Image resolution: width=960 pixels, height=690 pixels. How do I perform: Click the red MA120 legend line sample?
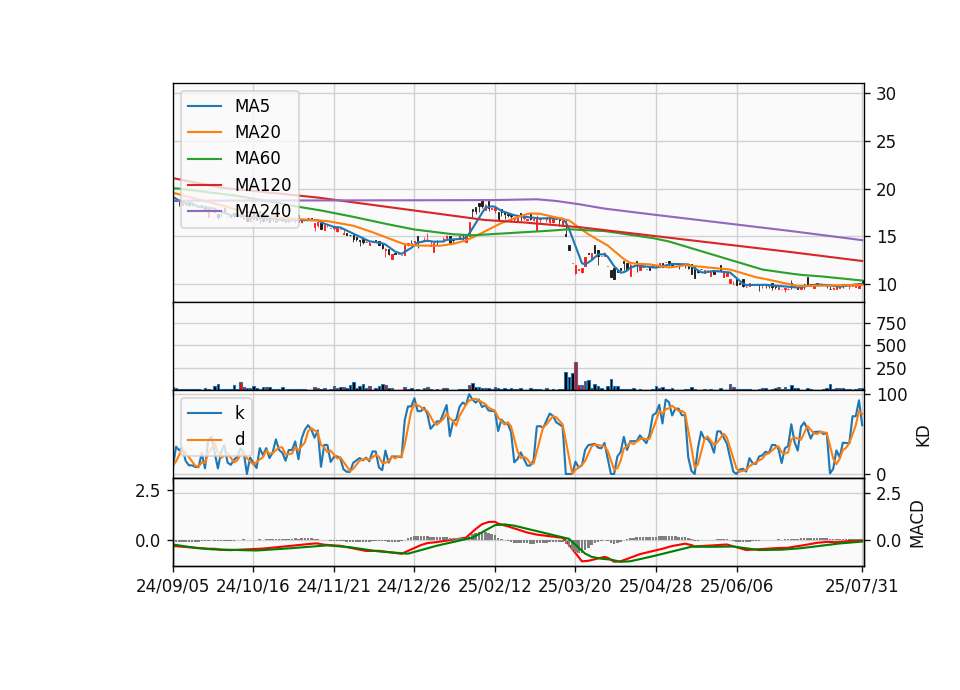tap(204, 185)
